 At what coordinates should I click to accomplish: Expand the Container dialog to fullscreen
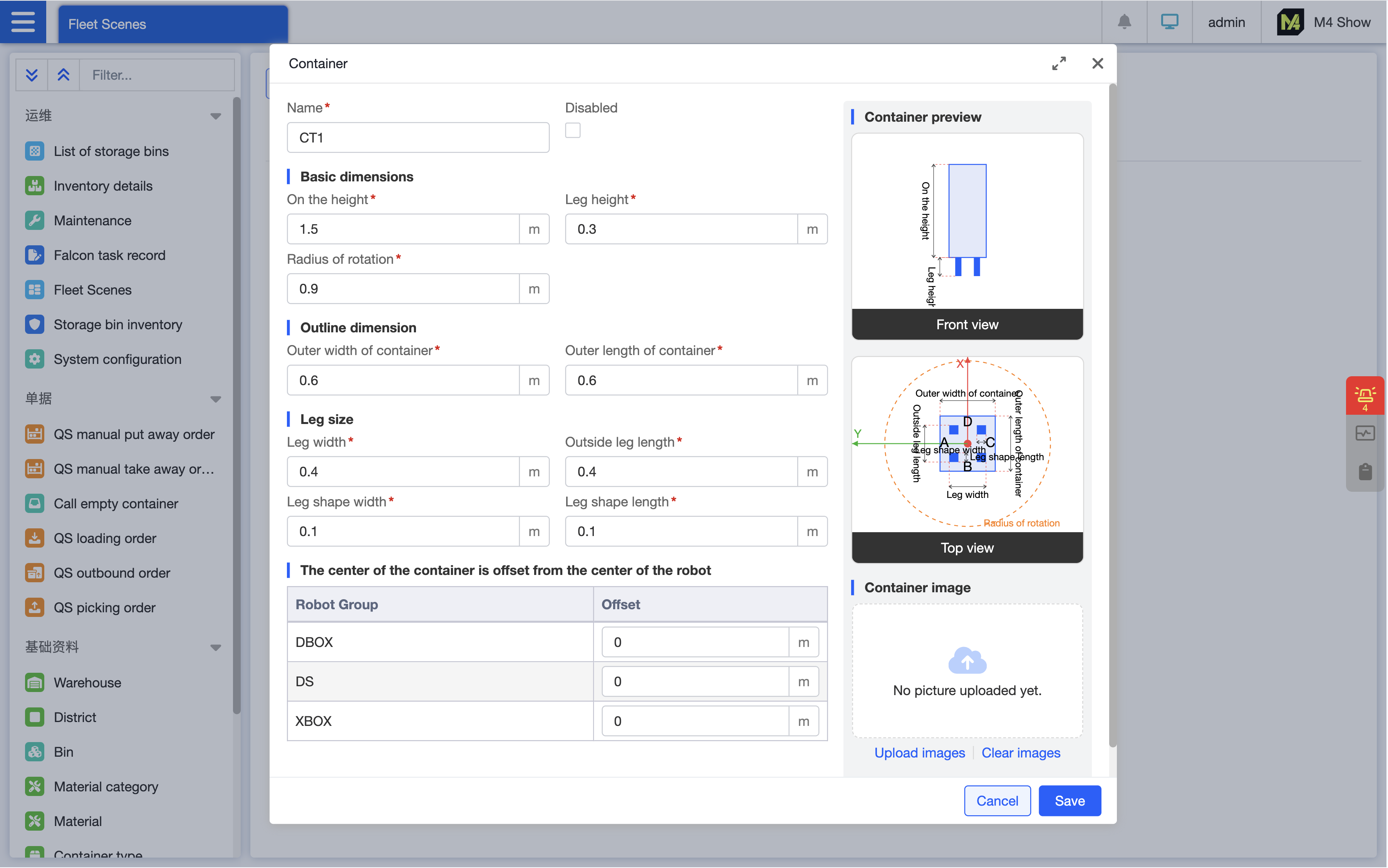point(1058,63)
